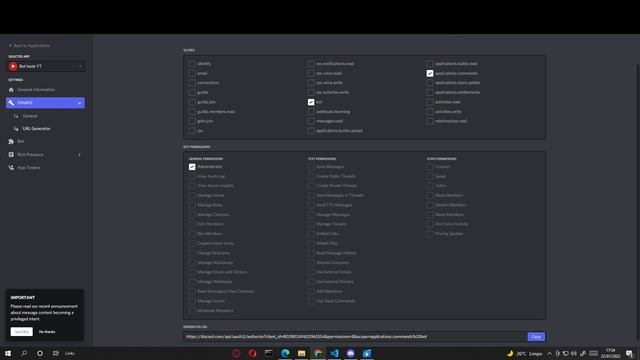Click the weather moon icon in taskbar
Screen dimensions: 640x360
[x=510, y=353]
